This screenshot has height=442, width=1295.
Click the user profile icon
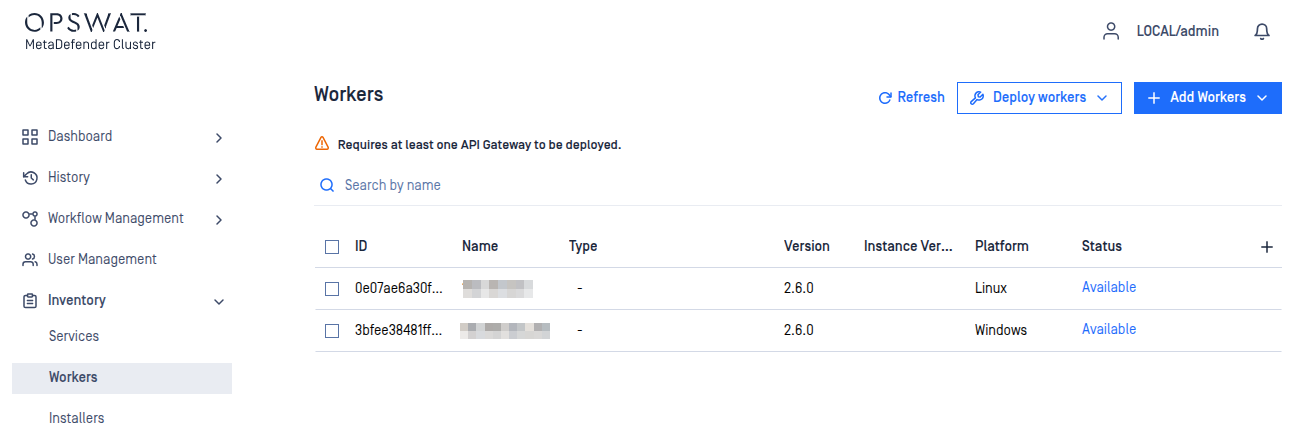click(x=1110, y=32)
